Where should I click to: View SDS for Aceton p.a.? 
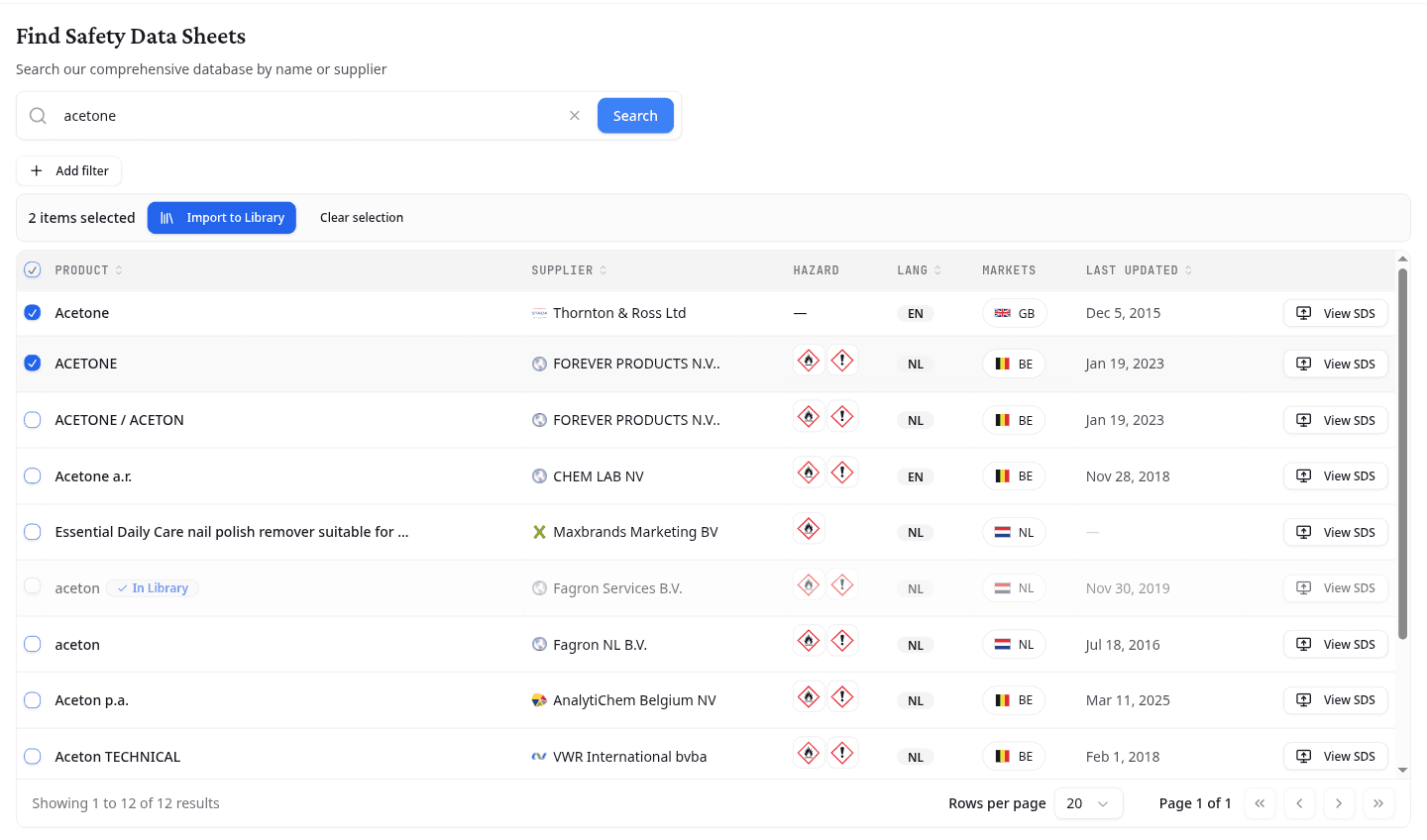pyautogui.click(x=1336, y=700)
